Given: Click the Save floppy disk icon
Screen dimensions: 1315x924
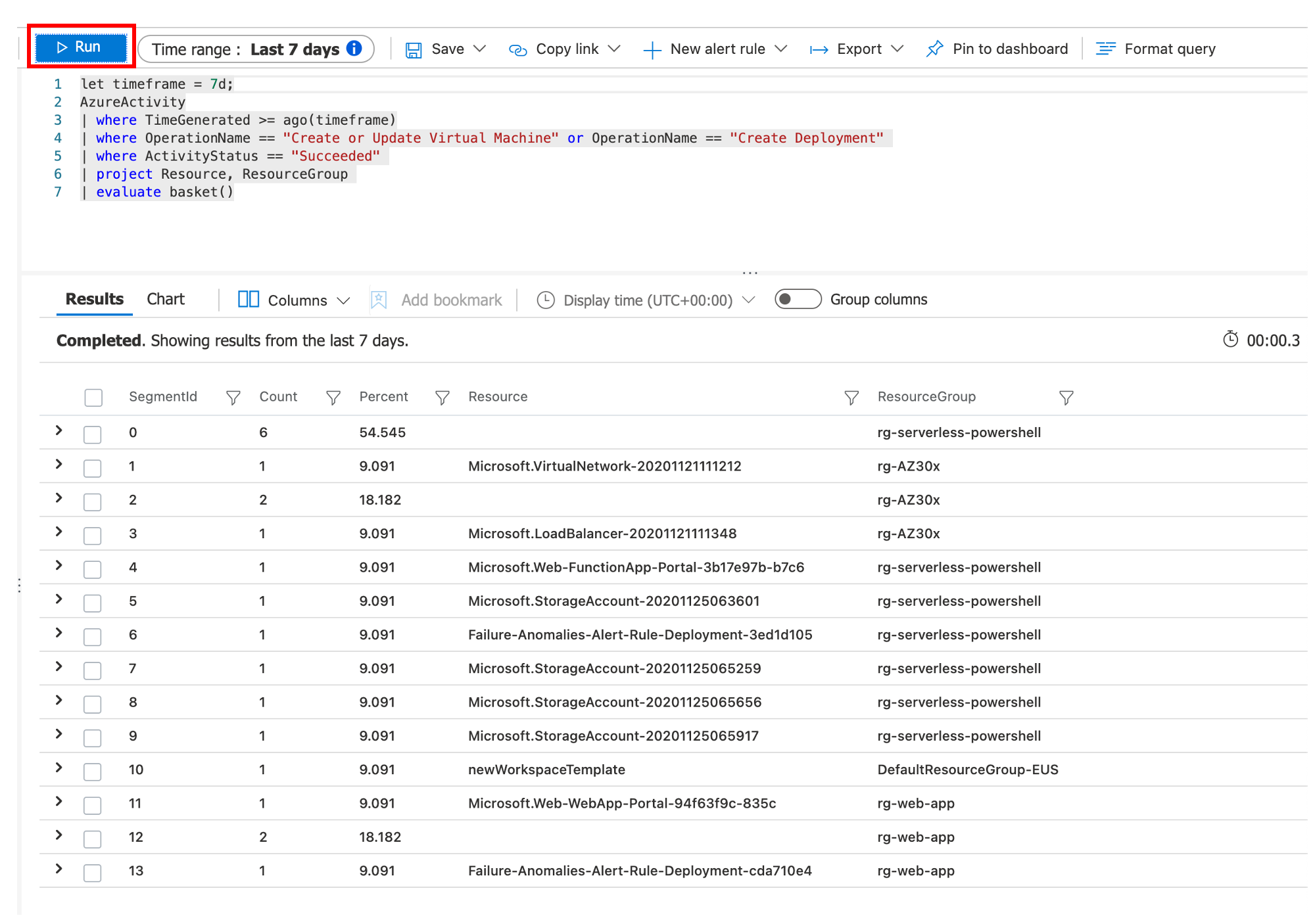Looking at the screenshot, I should (413, 50).
